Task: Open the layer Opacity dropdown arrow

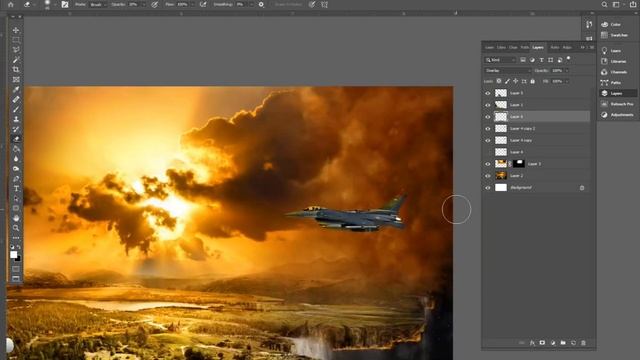Action: click(567, 71)
